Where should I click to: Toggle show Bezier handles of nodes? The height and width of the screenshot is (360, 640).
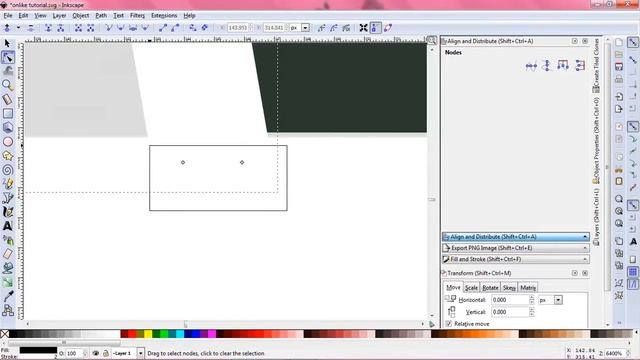pos(376,28)
